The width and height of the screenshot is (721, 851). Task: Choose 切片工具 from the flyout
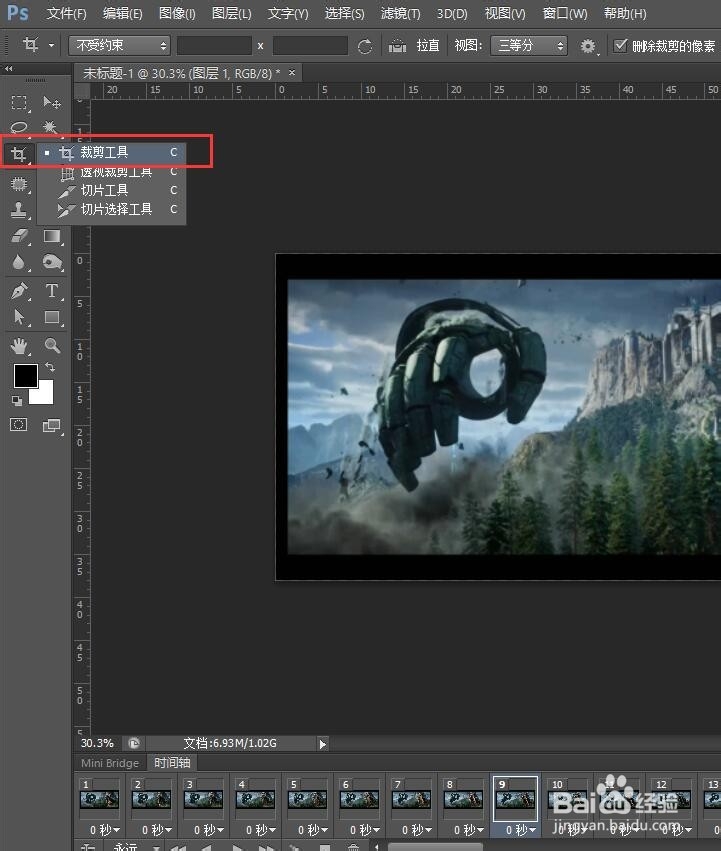(x=112, y=190)
